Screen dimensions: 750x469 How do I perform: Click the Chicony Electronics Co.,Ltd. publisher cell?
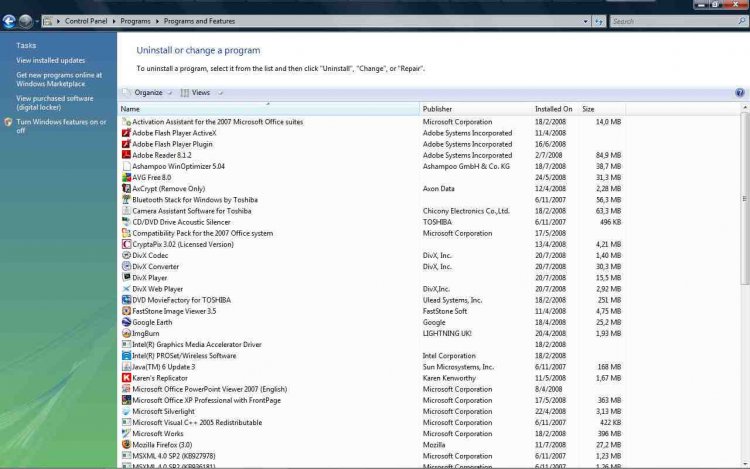coord(466,211)
